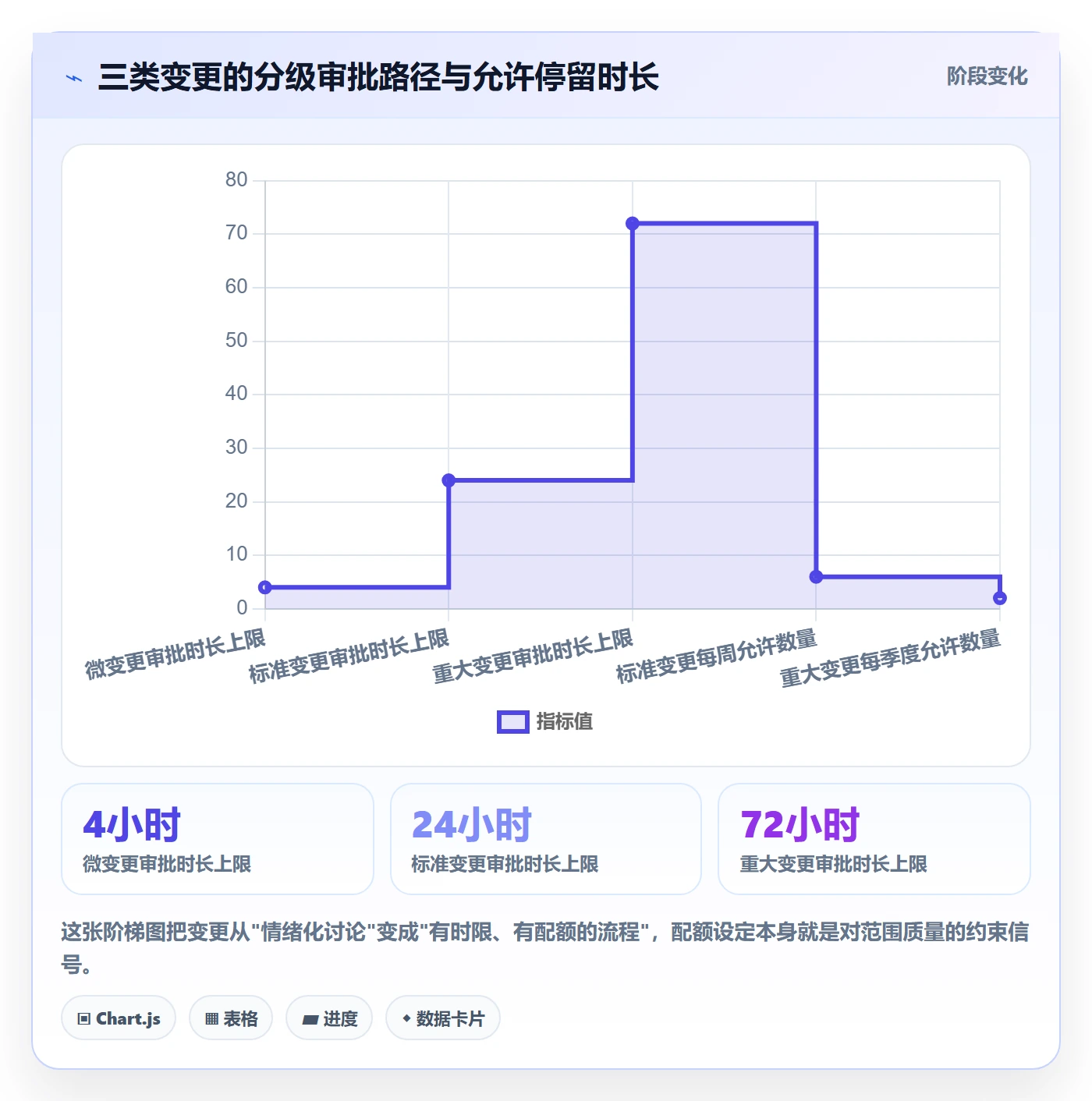Click the data point at value 72
This screenshot has width=1092, height=1101.
(x=633, y=224)
